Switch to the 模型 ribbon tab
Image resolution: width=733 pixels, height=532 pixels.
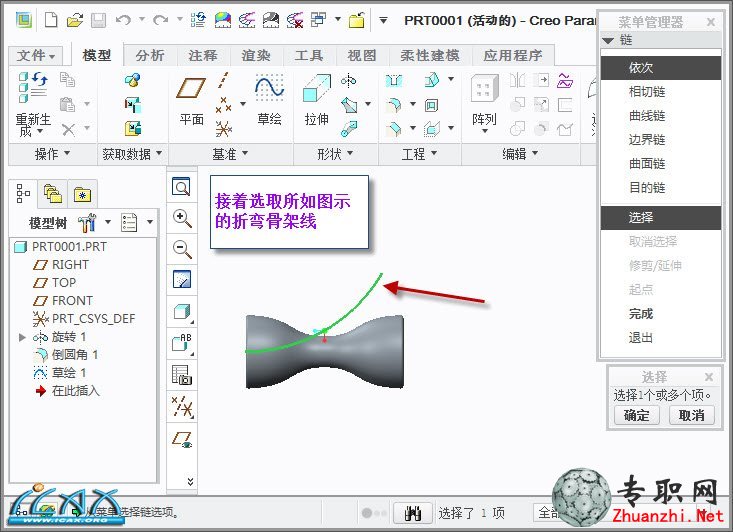click(x=97, y=56)
